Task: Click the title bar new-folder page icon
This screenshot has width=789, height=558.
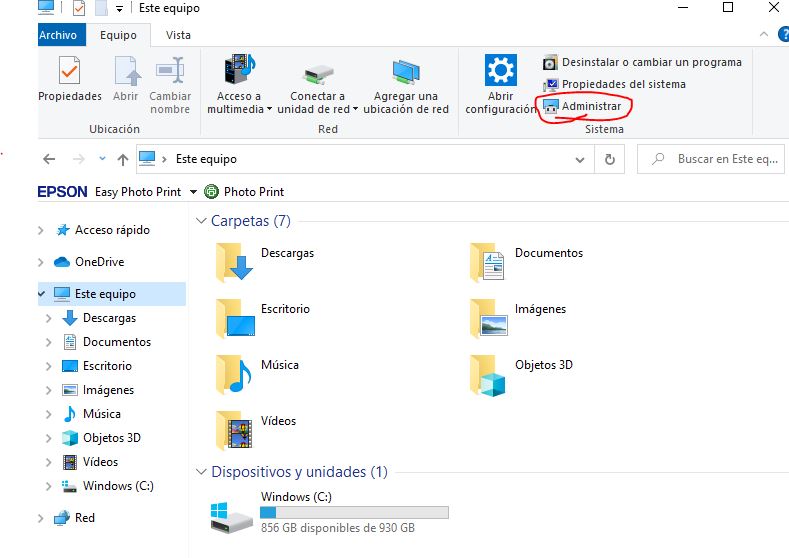Action: coord(101,8)
